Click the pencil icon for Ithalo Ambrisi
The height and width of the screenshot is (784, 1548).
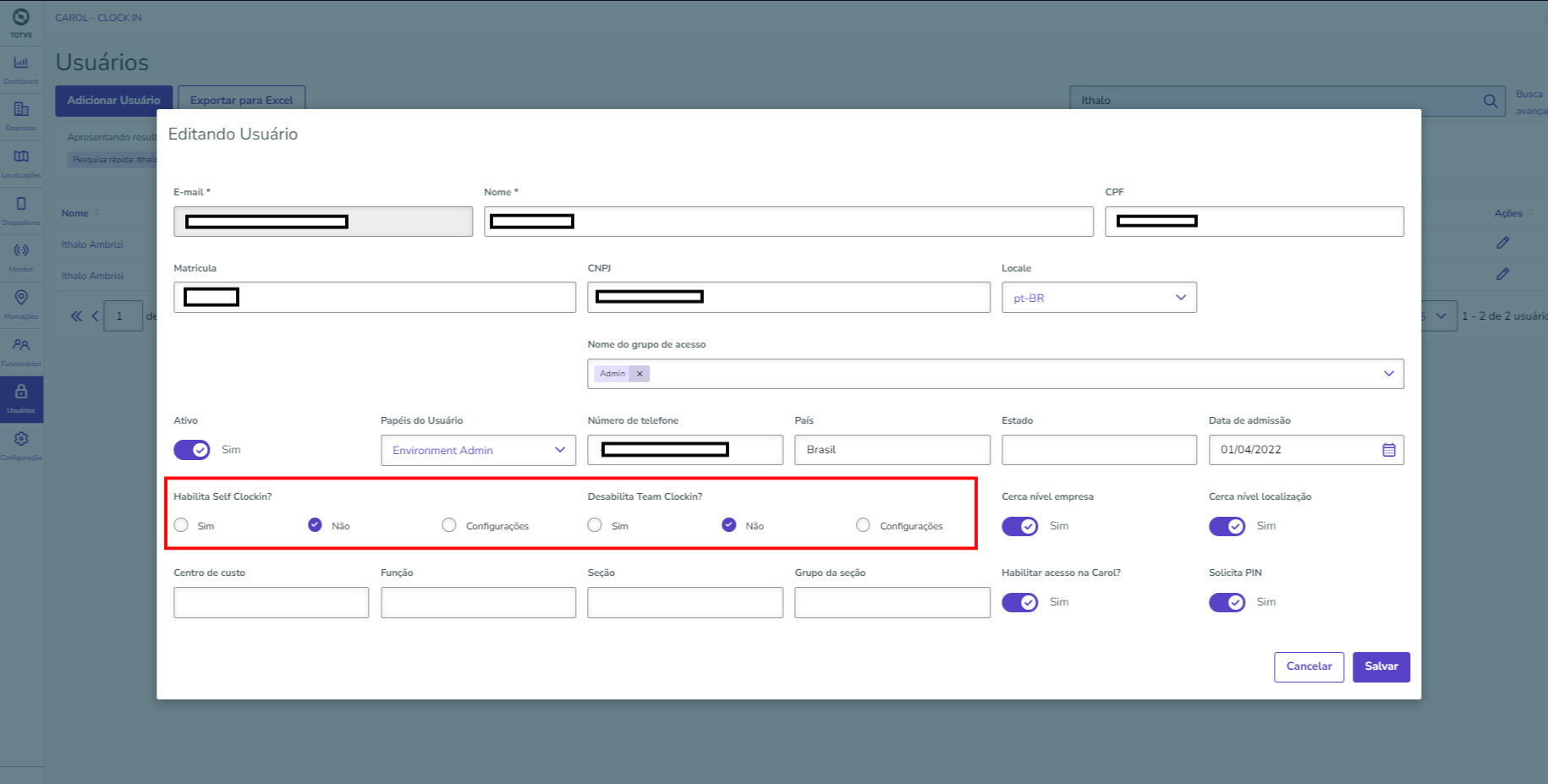click(x=1502, y=274)
